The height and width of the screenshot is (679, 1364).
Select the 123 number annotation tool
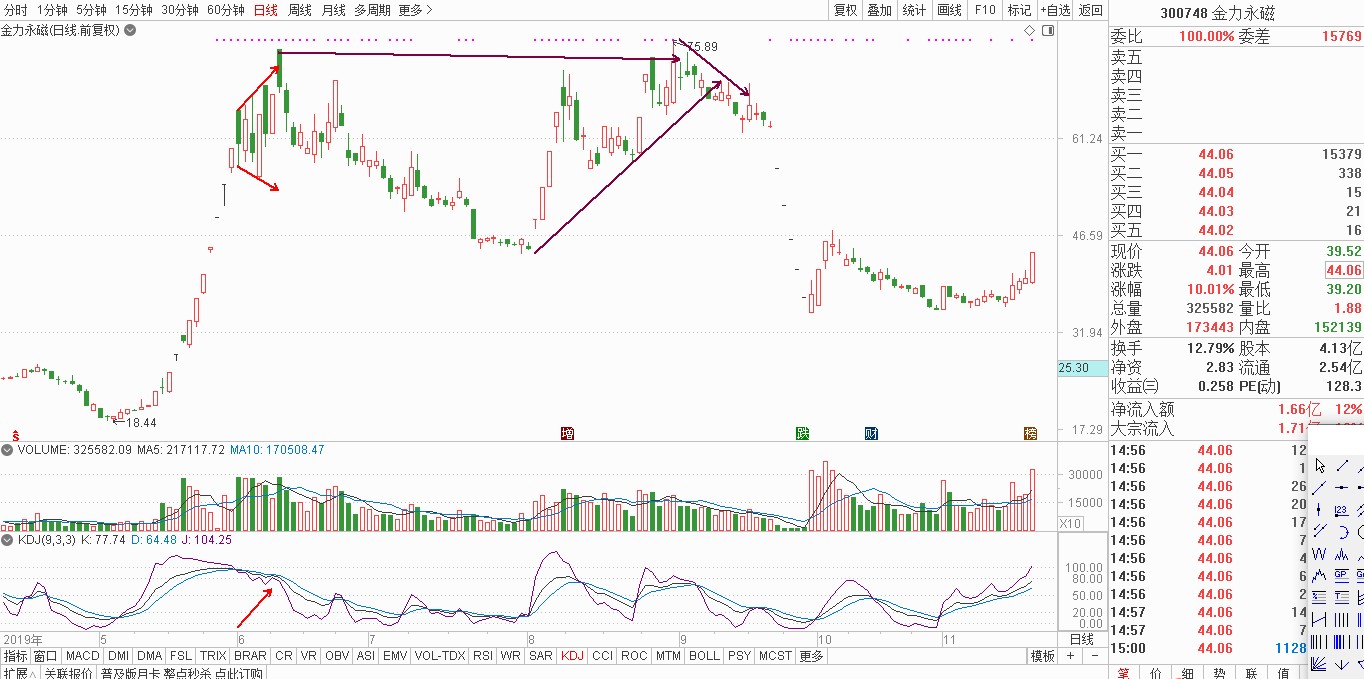[x=1342, y=510]
